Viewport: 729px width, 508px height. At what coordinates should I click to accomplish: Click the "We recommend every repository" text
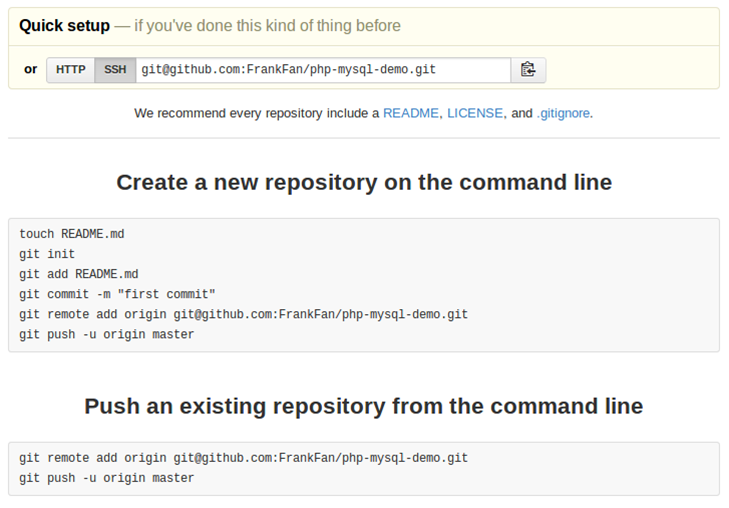pyautogui.click(x=257, y=114)
